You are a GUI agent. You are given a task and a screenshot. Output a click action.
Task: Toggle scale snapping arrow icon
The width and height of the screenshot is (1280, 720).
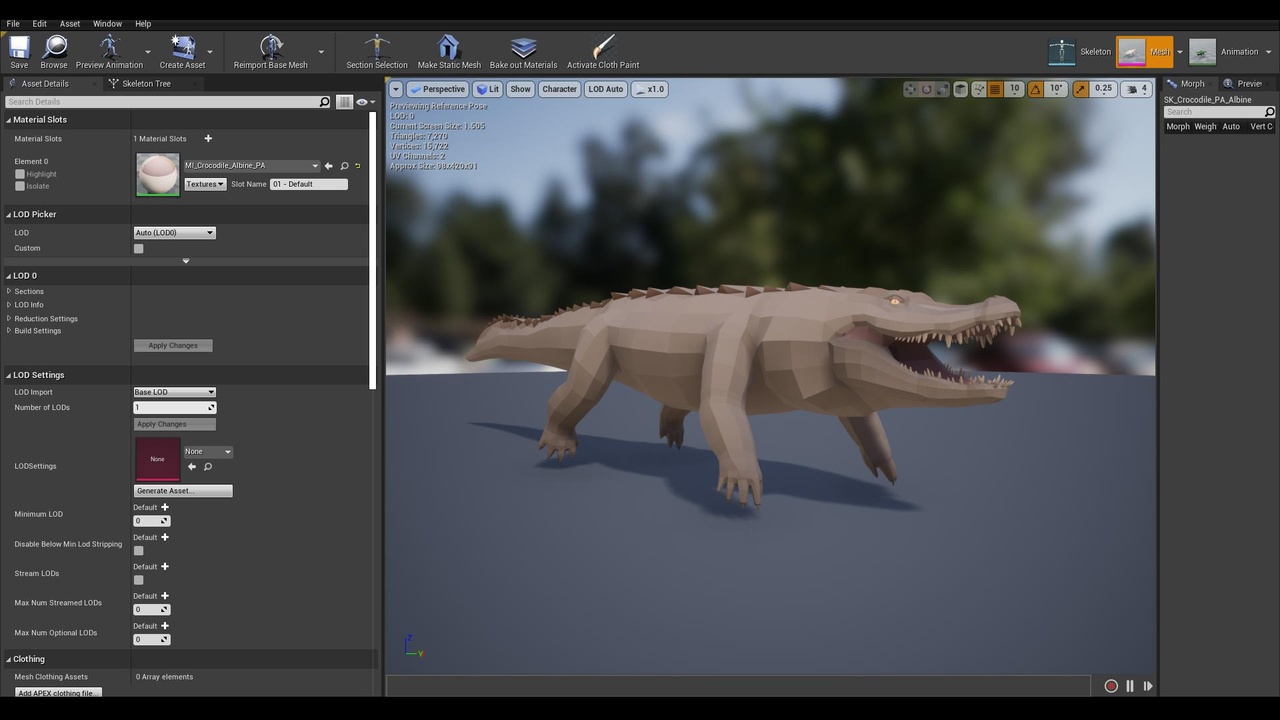point(1080,89)
